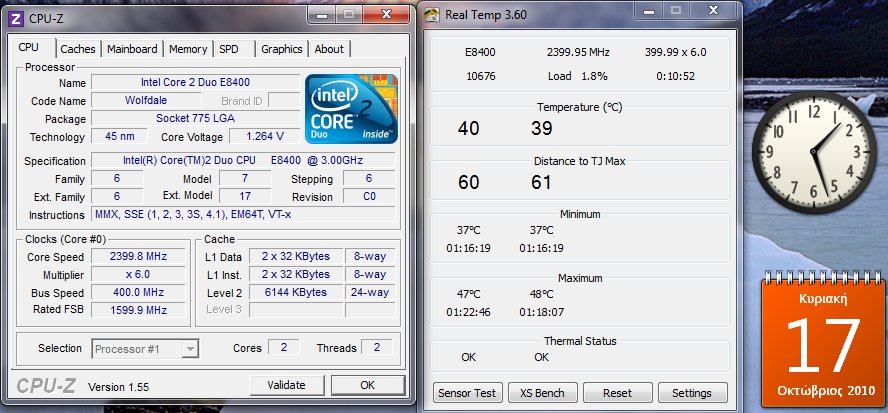
Task: Click the CPU-Z purple app icon in title bar
Action: pos(17,18)
